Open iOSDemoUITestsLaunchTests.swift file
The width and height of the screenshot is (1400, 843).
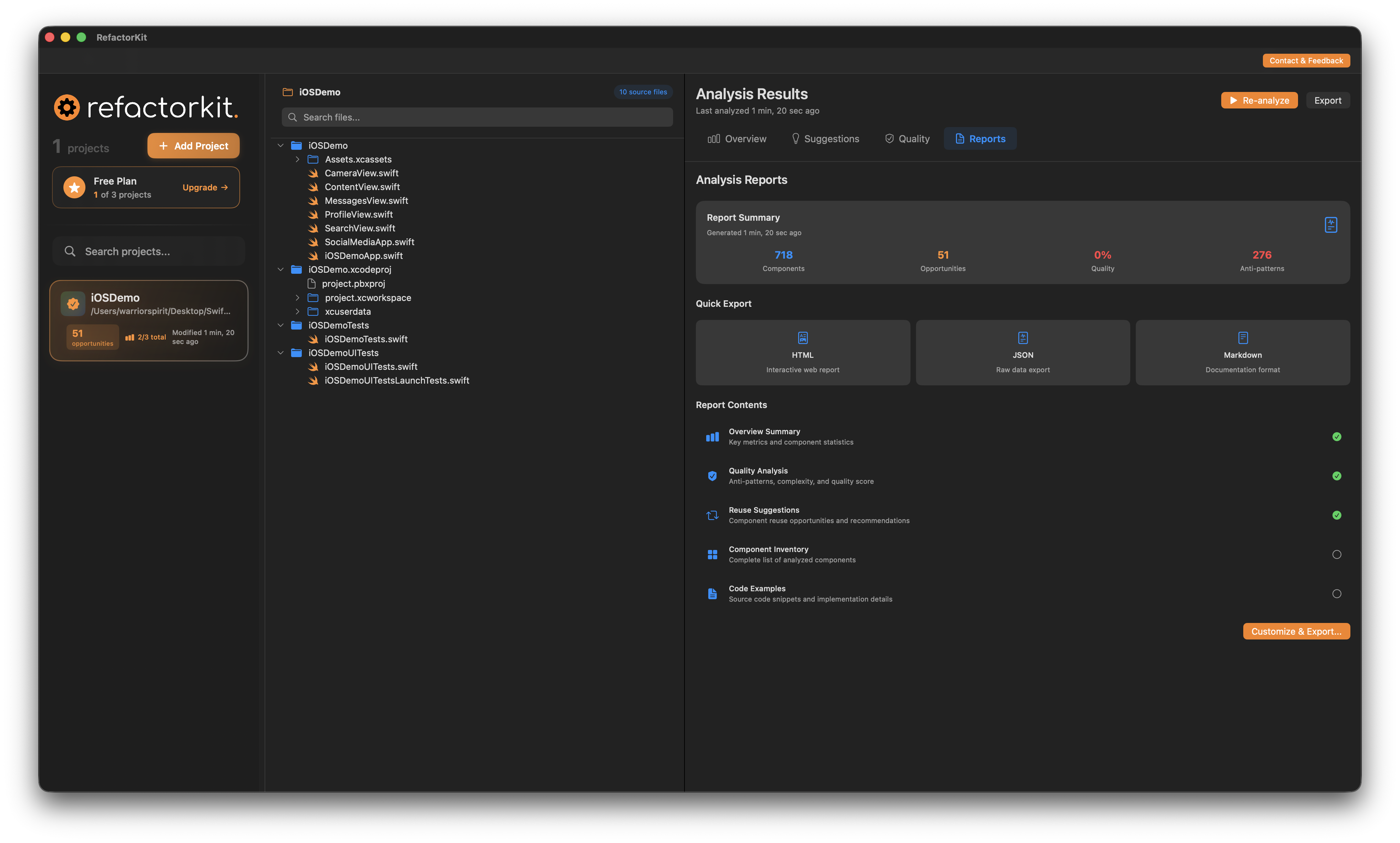pyautogui.click(x=397, y=381)
